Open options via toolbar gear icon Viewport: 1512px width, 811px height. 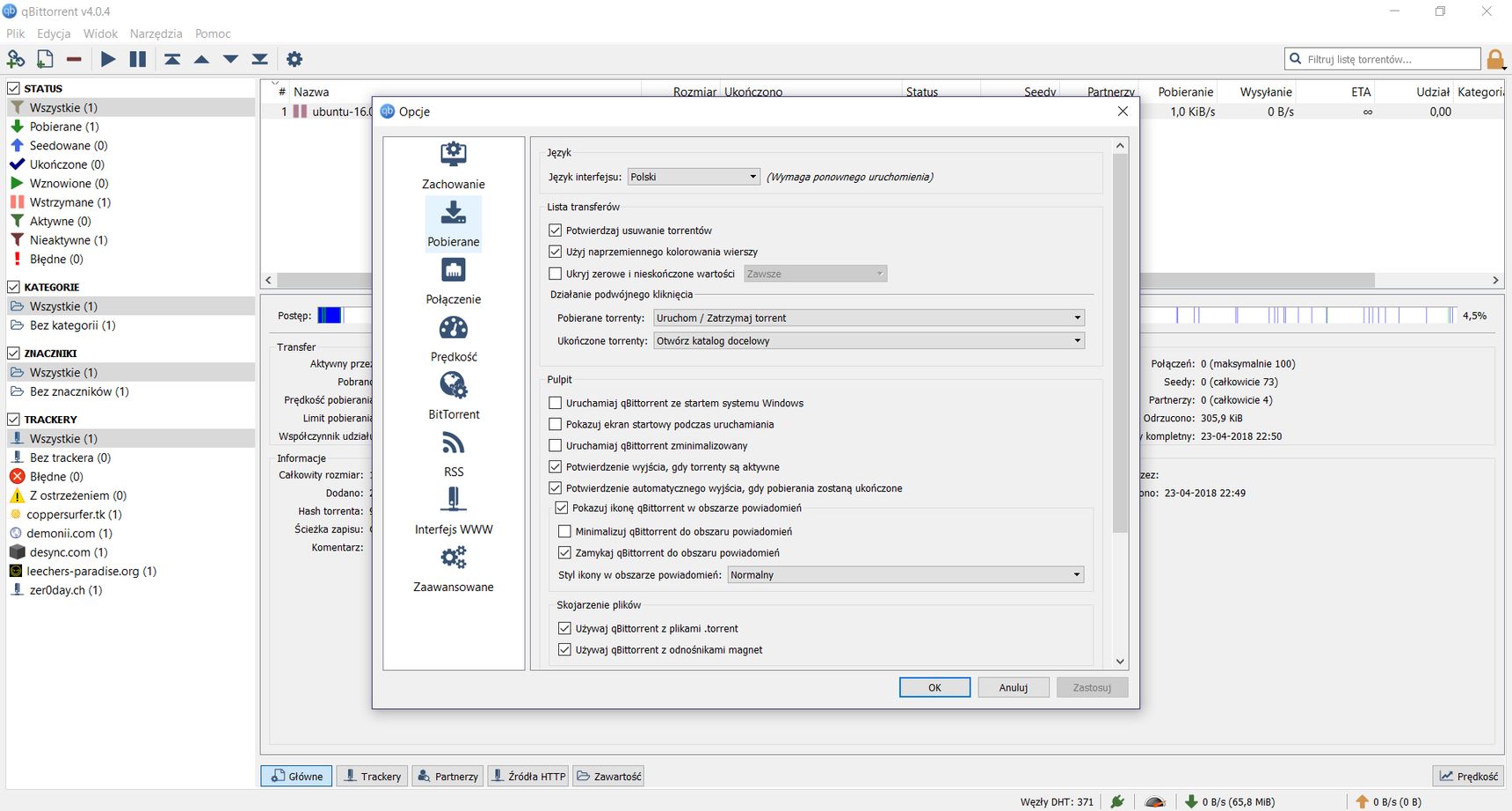tap(294, 59)
